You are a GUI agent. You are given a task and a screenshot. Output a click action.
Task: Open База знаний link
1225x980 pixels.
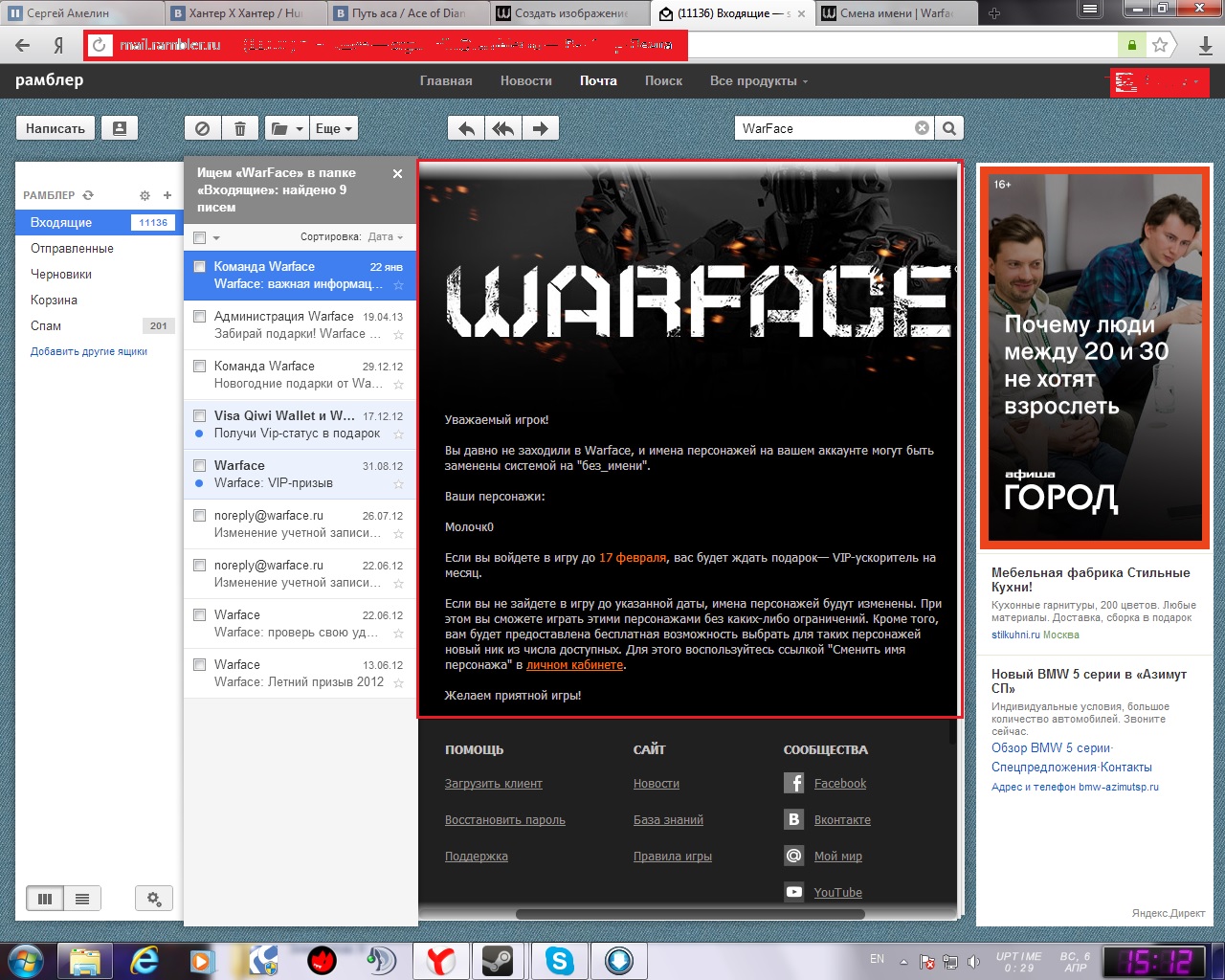[668, 820]
